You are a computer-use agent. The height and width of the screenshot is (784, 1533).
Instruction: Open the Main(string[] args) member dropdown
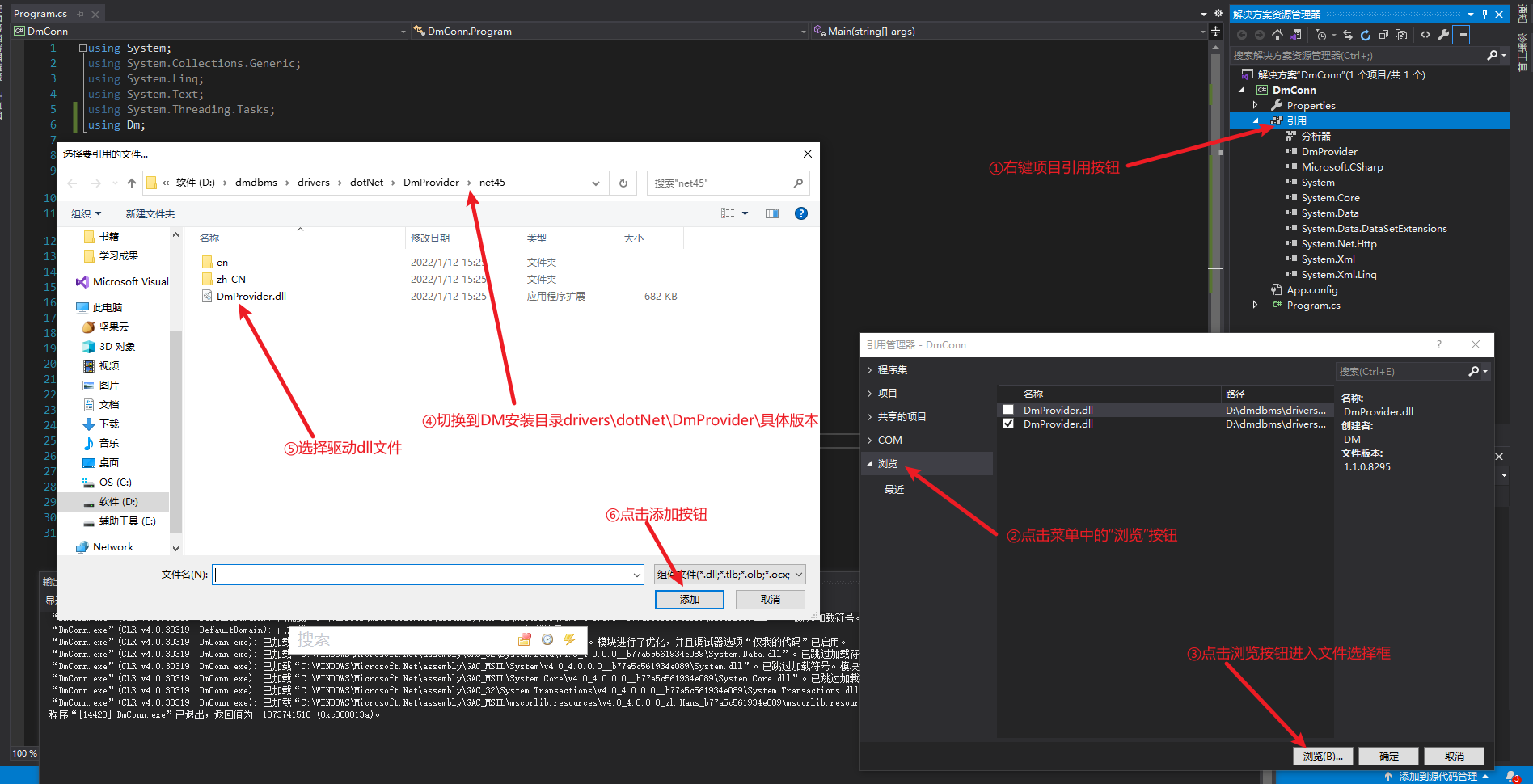pyautogui.click(x=1203, y=32)
